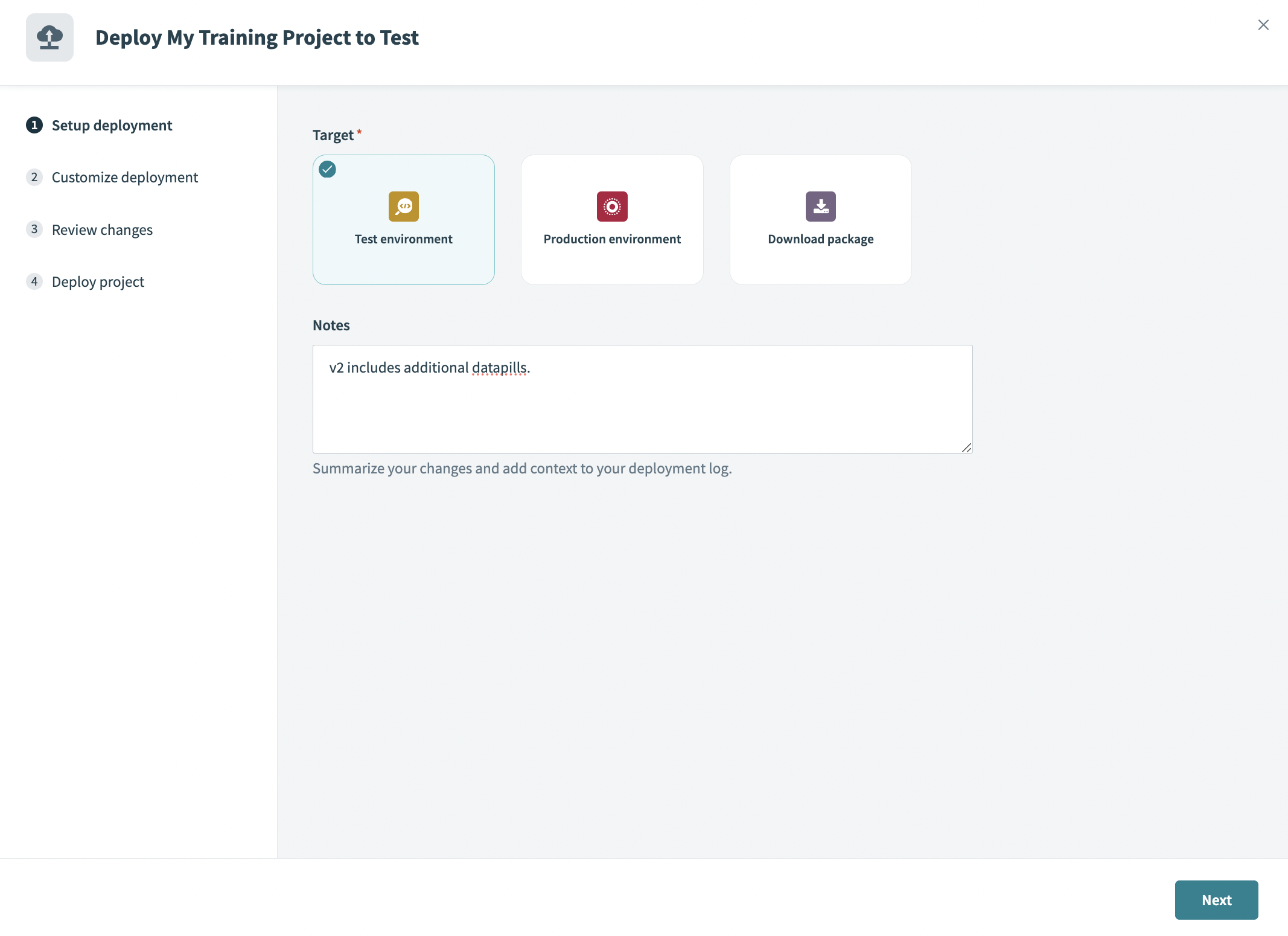Click the Test environment magnifier icon
Viewport: 1288px width, 936px height.
[403, 207]
